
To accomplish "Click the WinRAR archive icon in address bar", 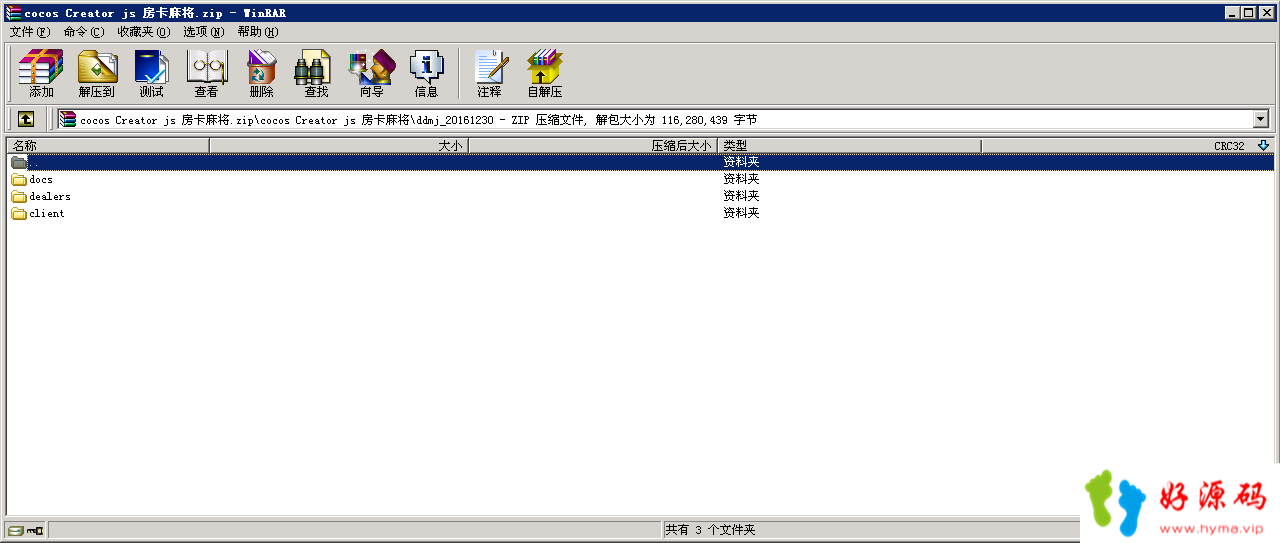I will 68,119.
